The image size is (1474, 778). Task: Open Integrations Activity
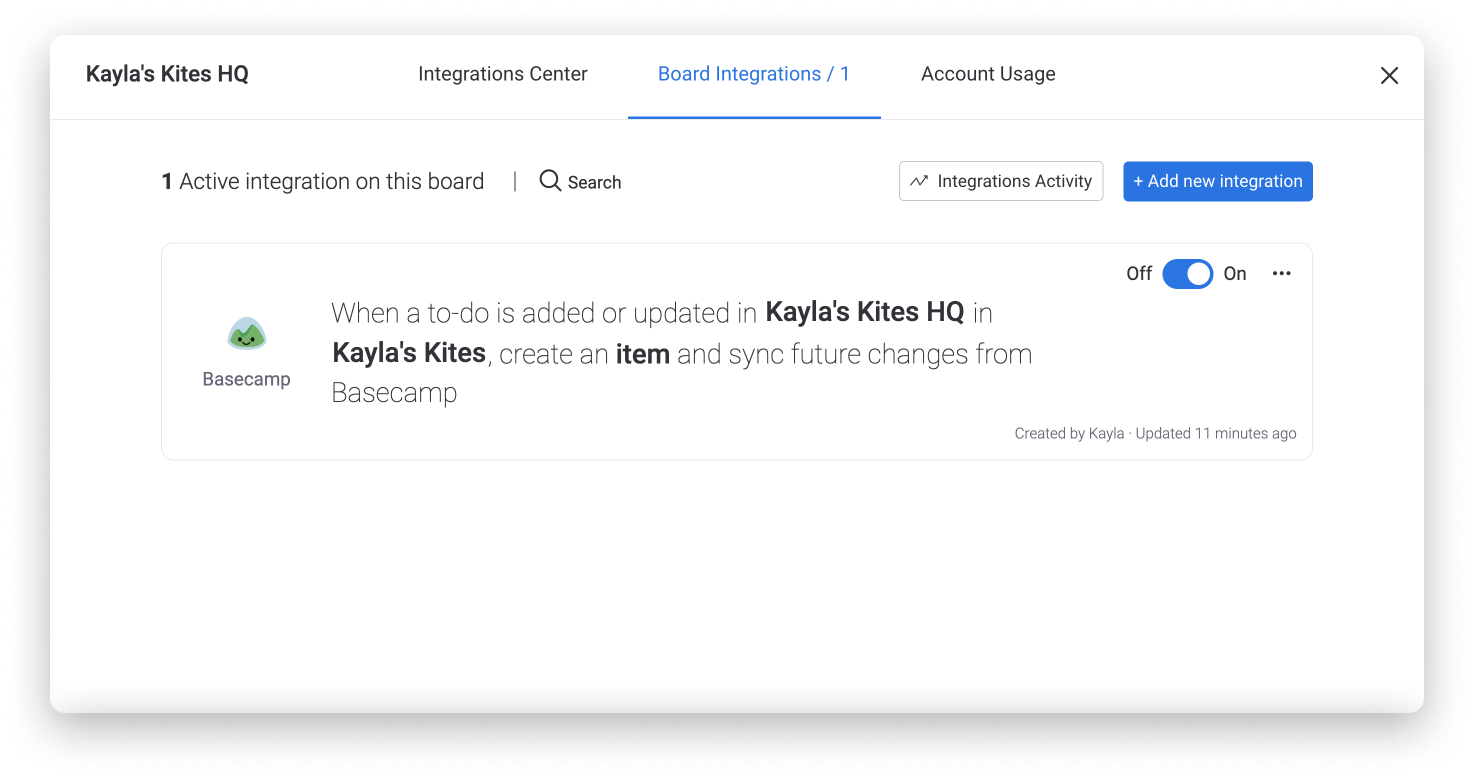tap(1001, 181)
